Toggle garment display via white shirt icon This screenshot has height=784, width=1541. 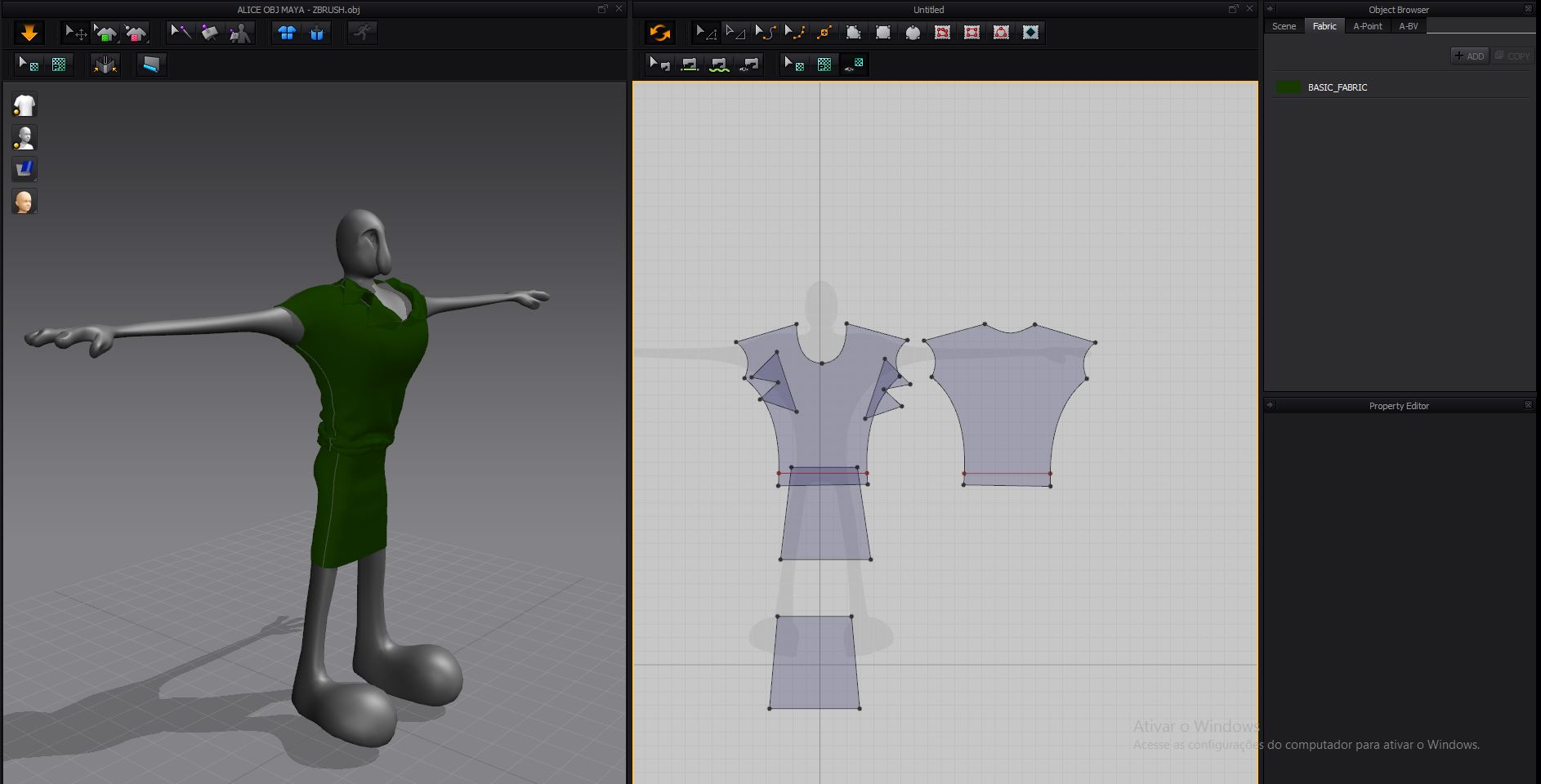(x=25, y=105)
